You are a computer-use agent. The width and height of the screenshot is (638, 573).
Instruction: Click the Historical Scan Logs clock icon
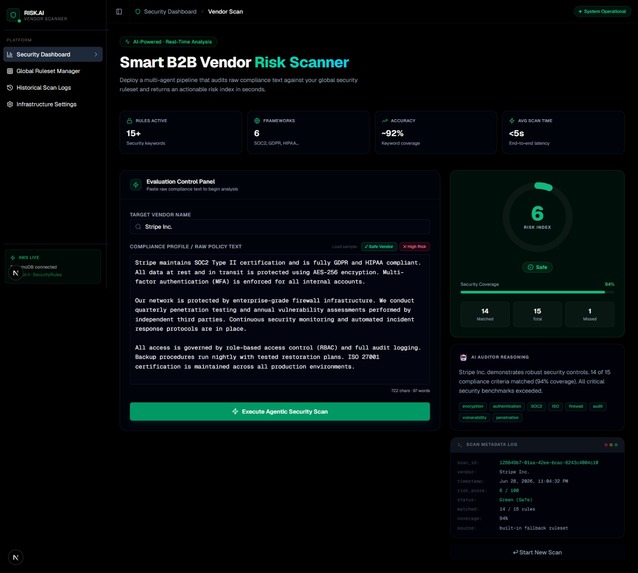tap(10, 88)
